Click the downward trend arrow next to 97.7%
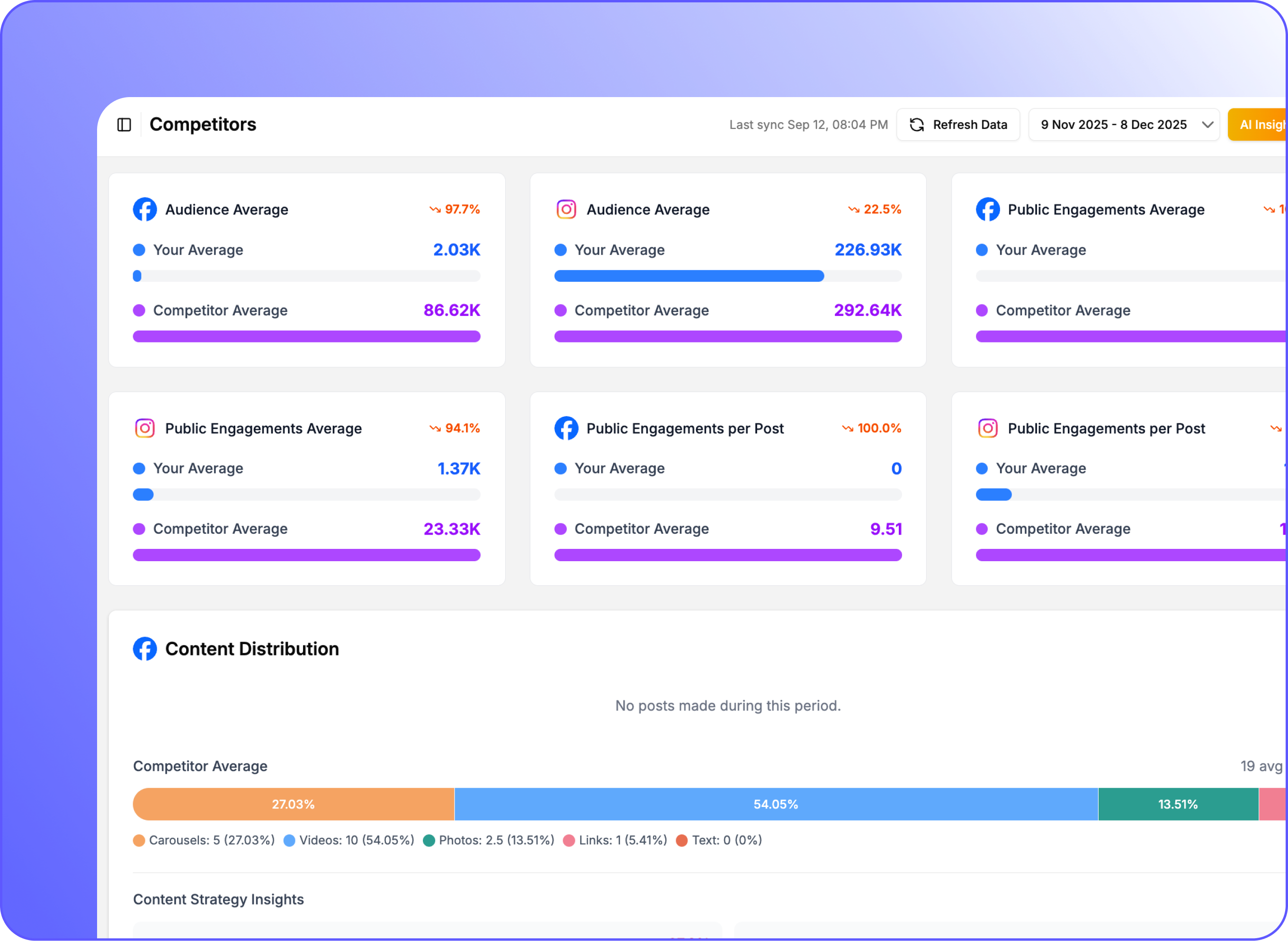Viewport: 1288px width, 941px height. [434, 209]
